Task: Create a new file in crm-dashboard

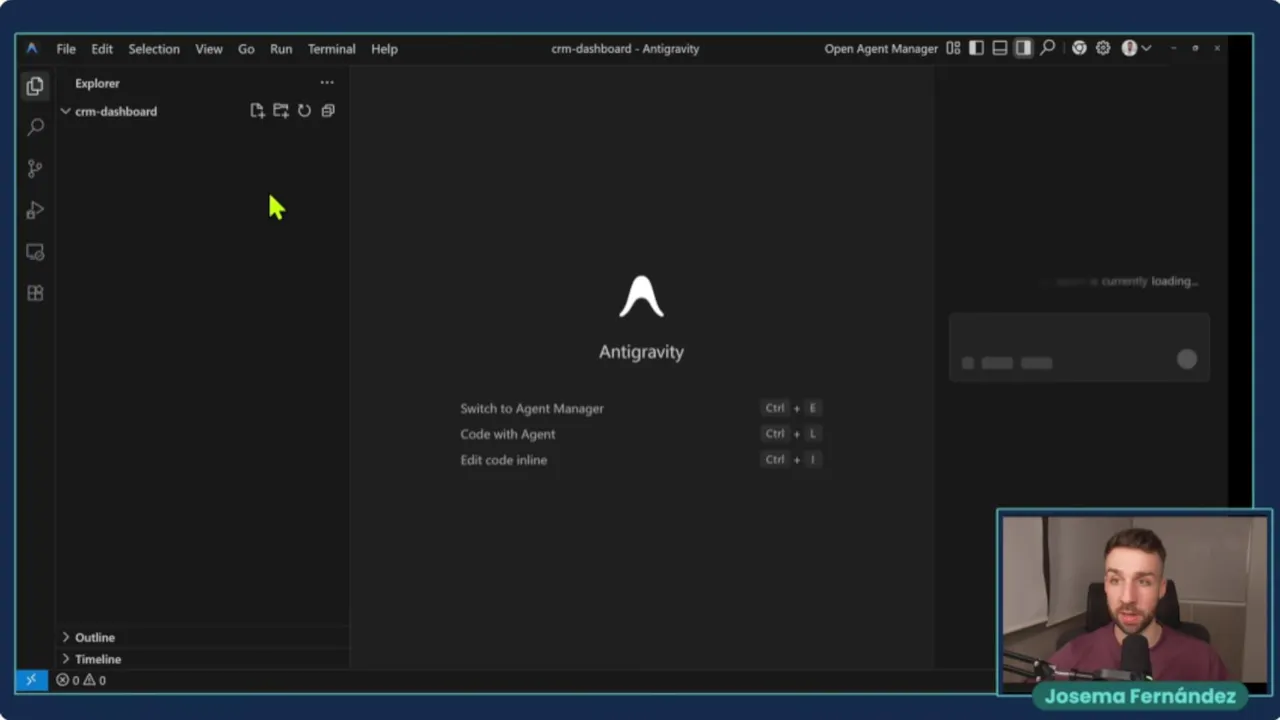Action: [257, 111]
